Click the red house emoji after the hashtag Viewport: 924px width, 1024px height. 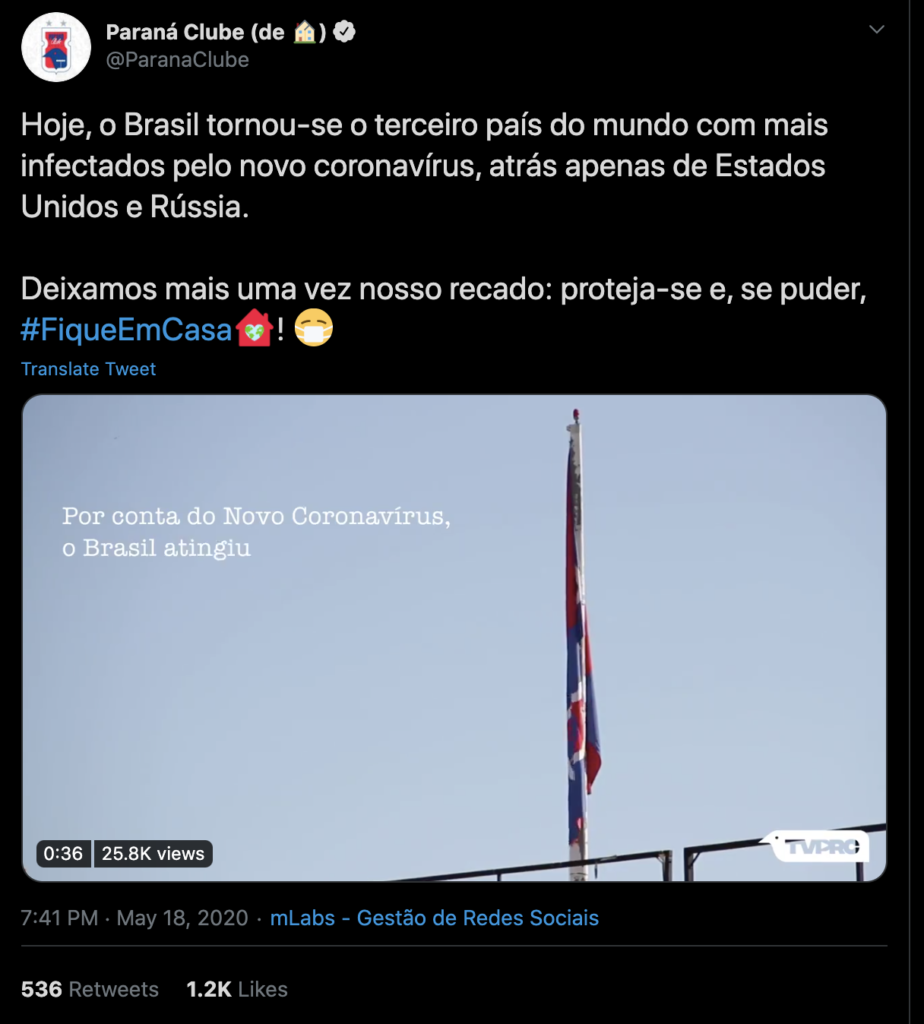coord(255,329)
